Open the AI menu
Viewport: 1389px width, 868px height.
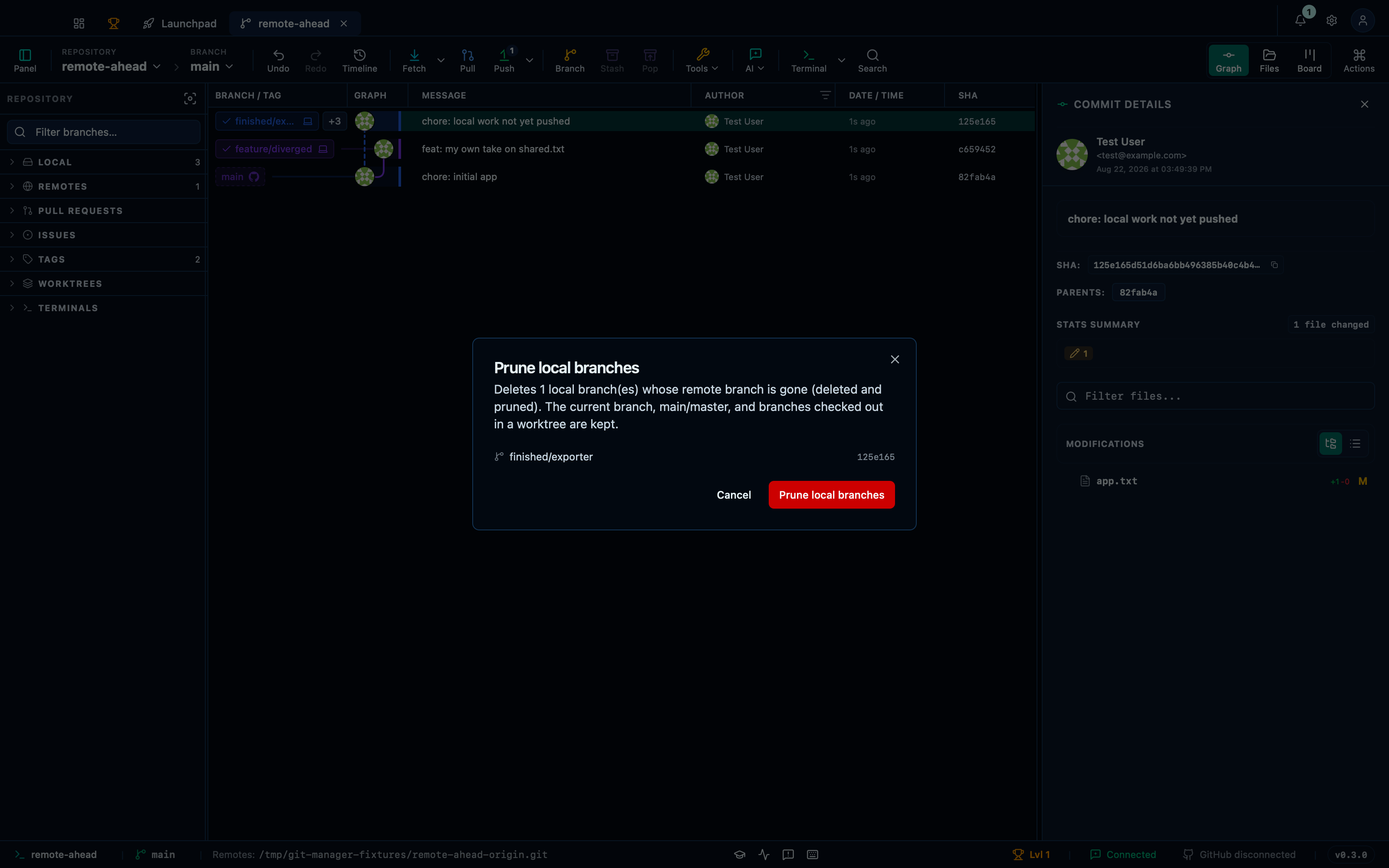755,60
